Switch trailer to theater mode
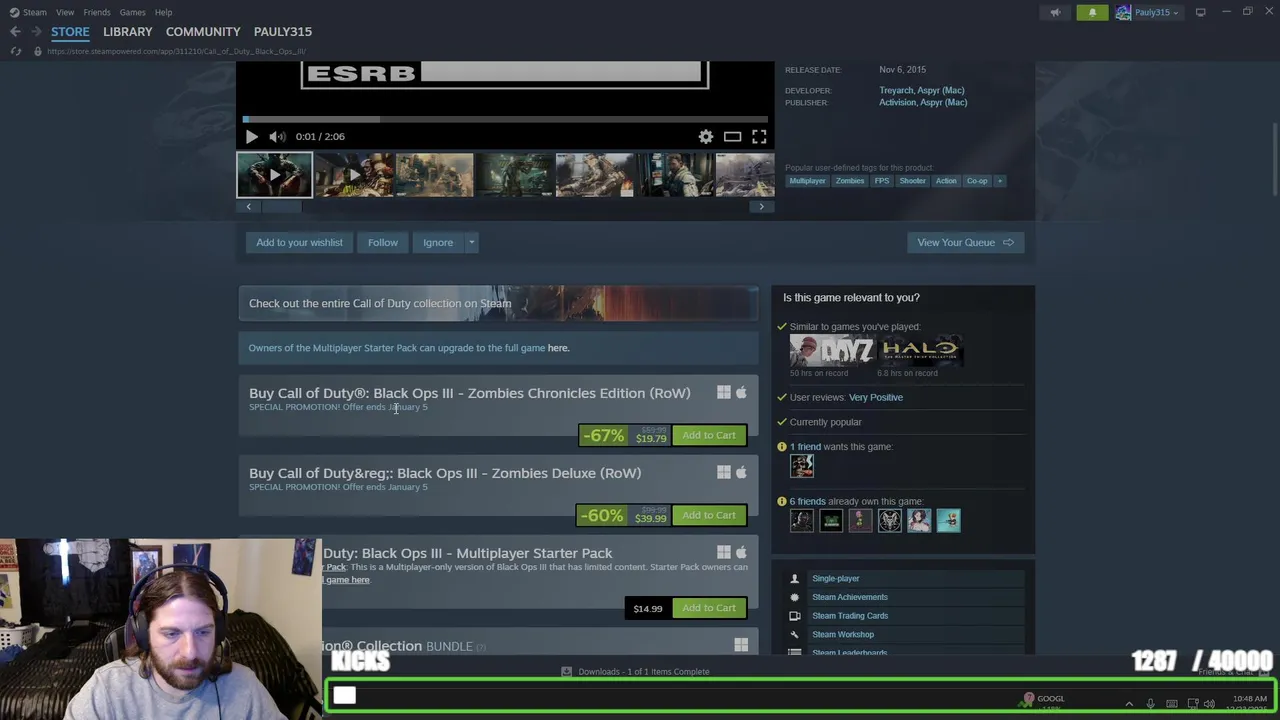Screen dimensions: 1280x720 [x=732, y=137]
